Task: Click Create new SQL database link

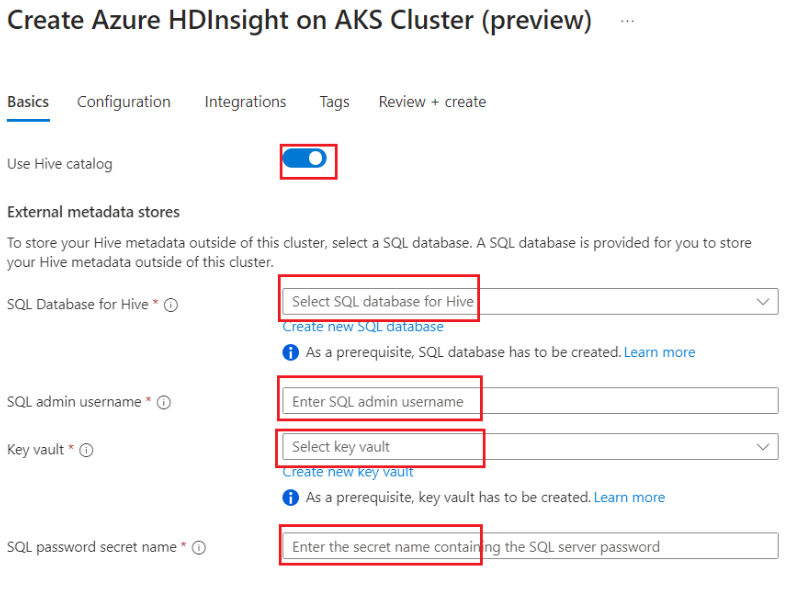Action: pyautogui.click(x=363, y=327)
